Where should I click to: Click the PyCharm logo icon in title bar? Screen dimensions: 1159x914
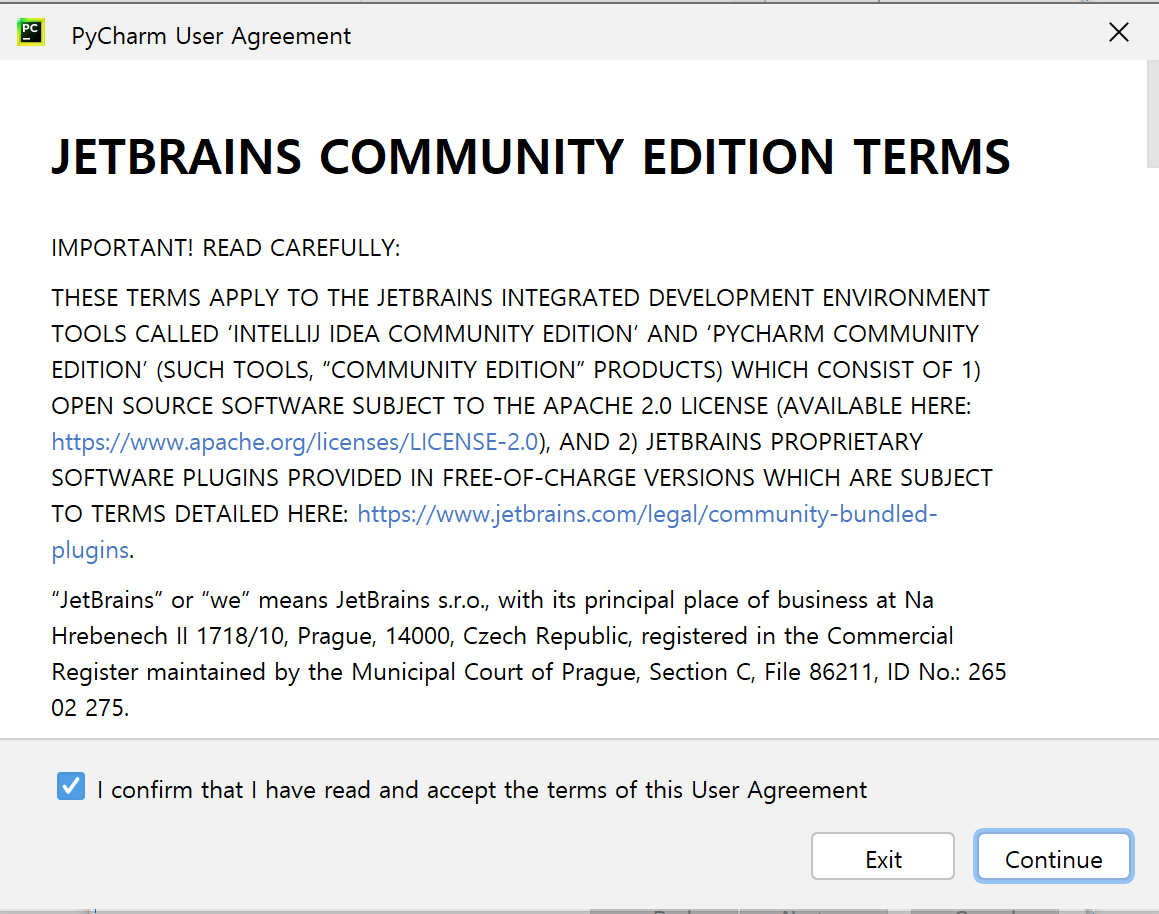pos(31,33)
